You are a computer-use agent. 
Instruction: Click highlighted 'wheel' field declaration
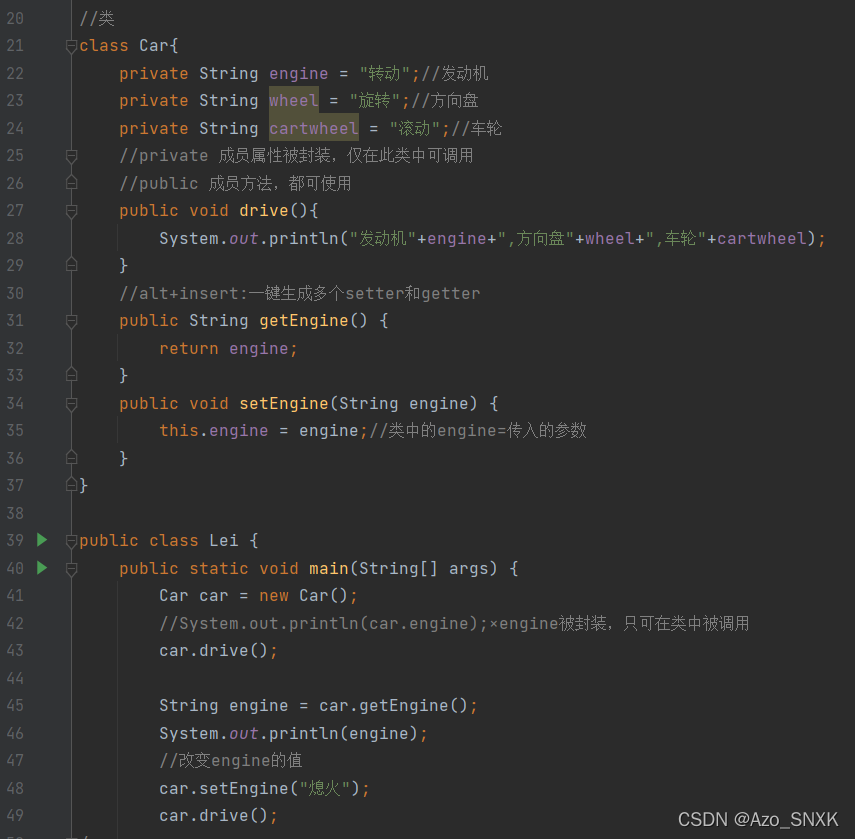[x=293, y=100]
